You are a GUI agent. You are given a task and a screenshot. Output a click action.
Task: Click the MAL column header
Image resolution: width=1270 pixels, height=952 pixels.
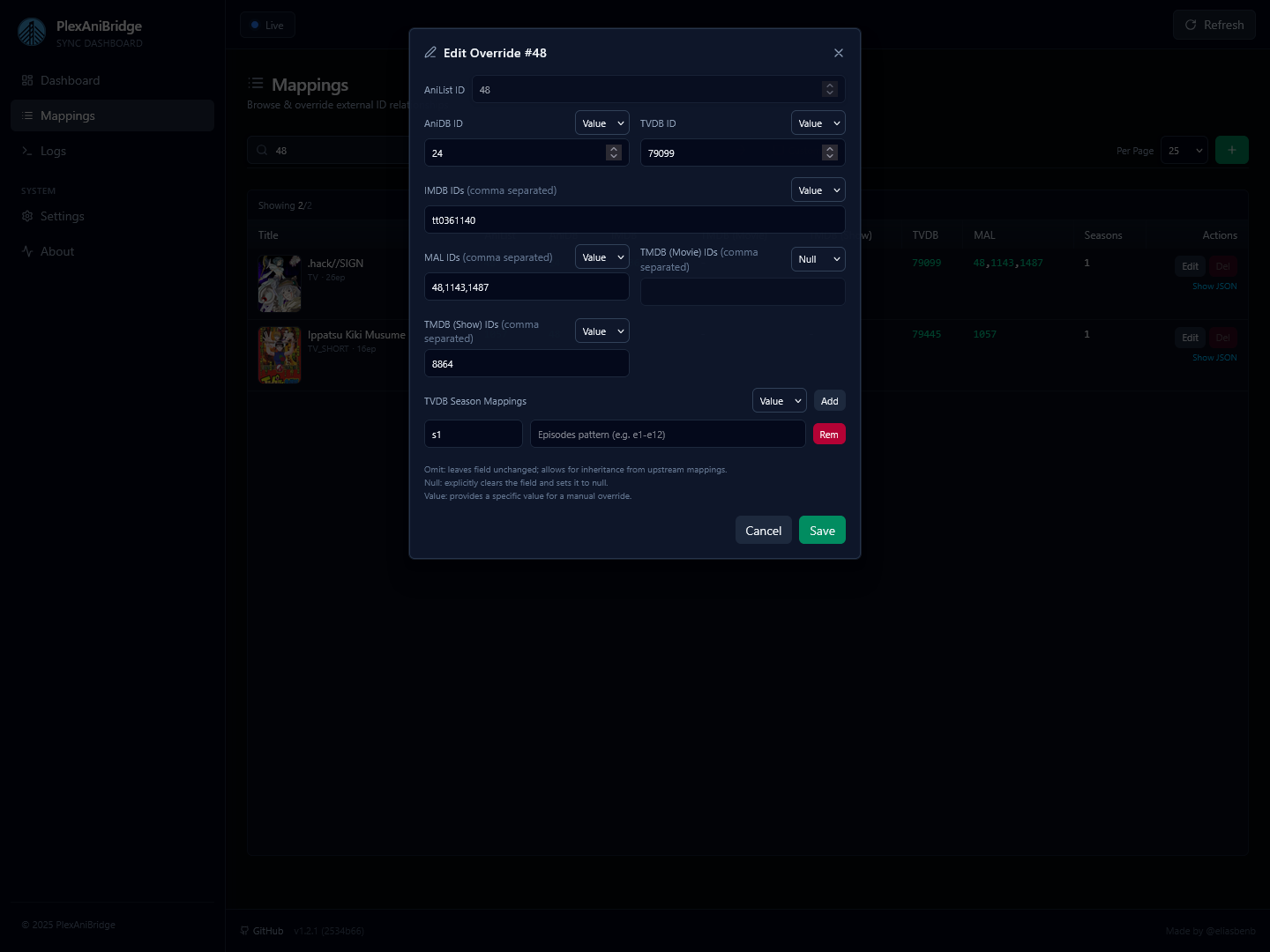[x=984, y=235]
